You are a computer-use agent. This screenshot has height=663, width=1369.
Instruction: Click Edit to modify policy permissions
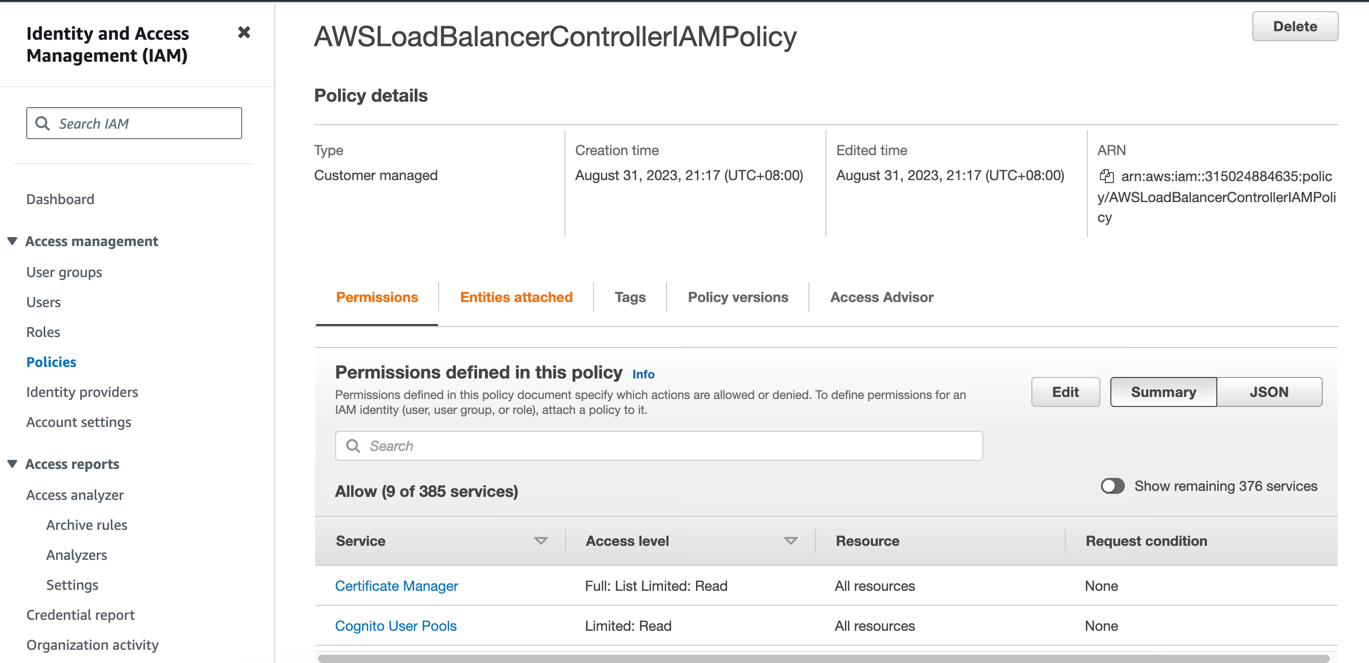[x=1065, y=392]
